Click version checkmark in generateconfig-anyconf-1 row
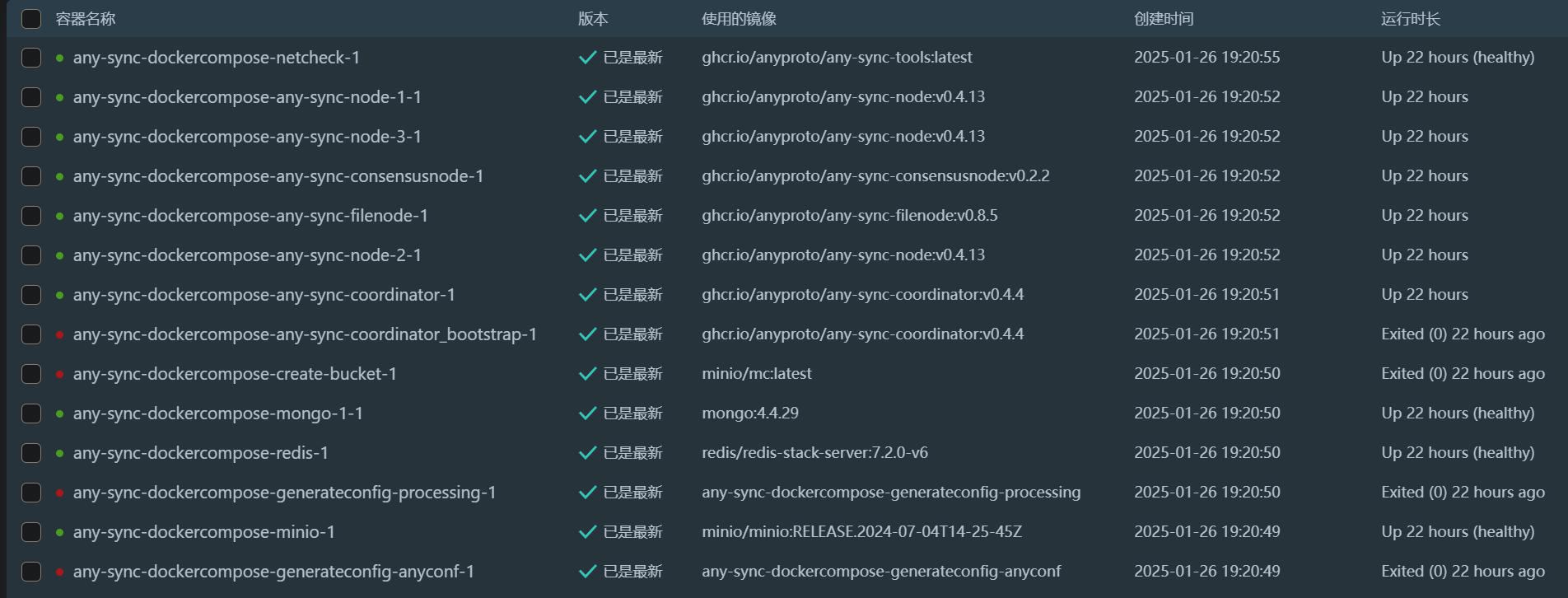 (x=588, y=572)
